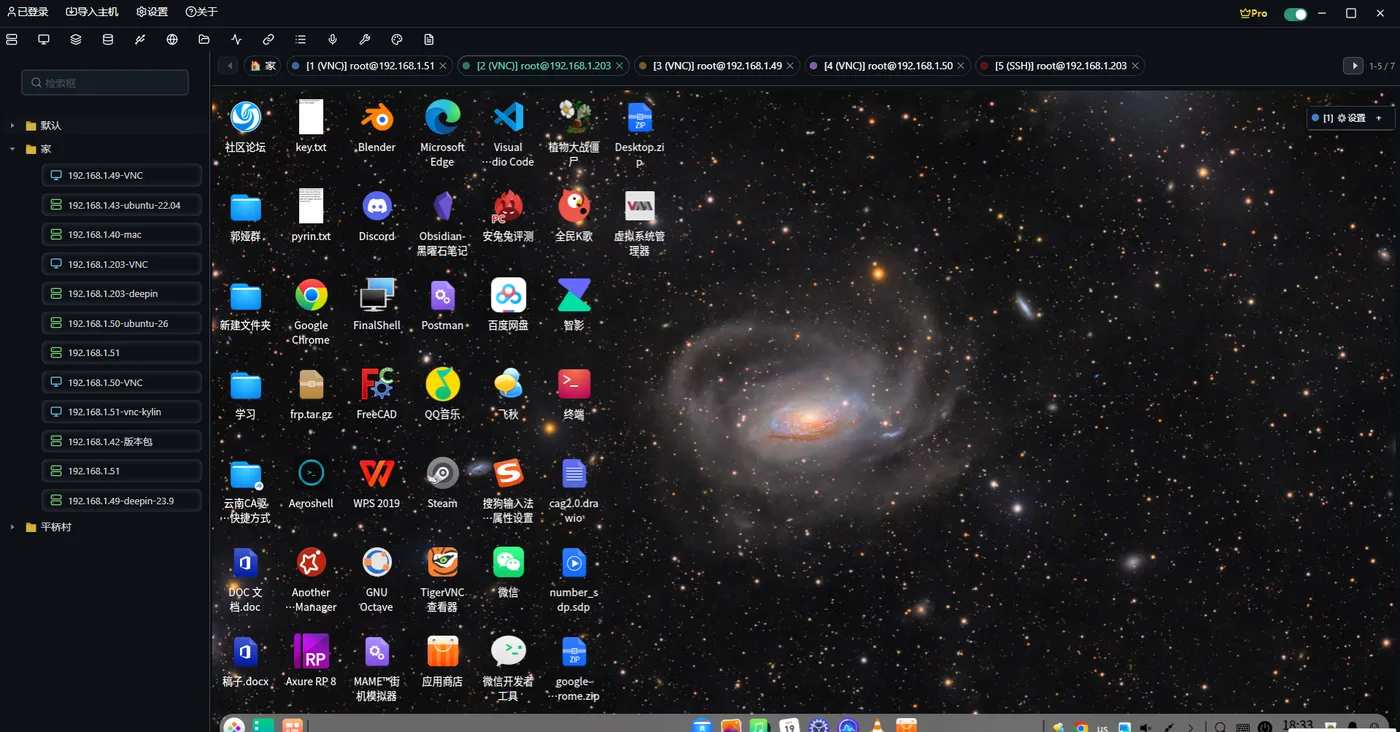Click the database cylinder toolbar icon
The height and width of the screenshot is (732, 1400).
(108, 40)
